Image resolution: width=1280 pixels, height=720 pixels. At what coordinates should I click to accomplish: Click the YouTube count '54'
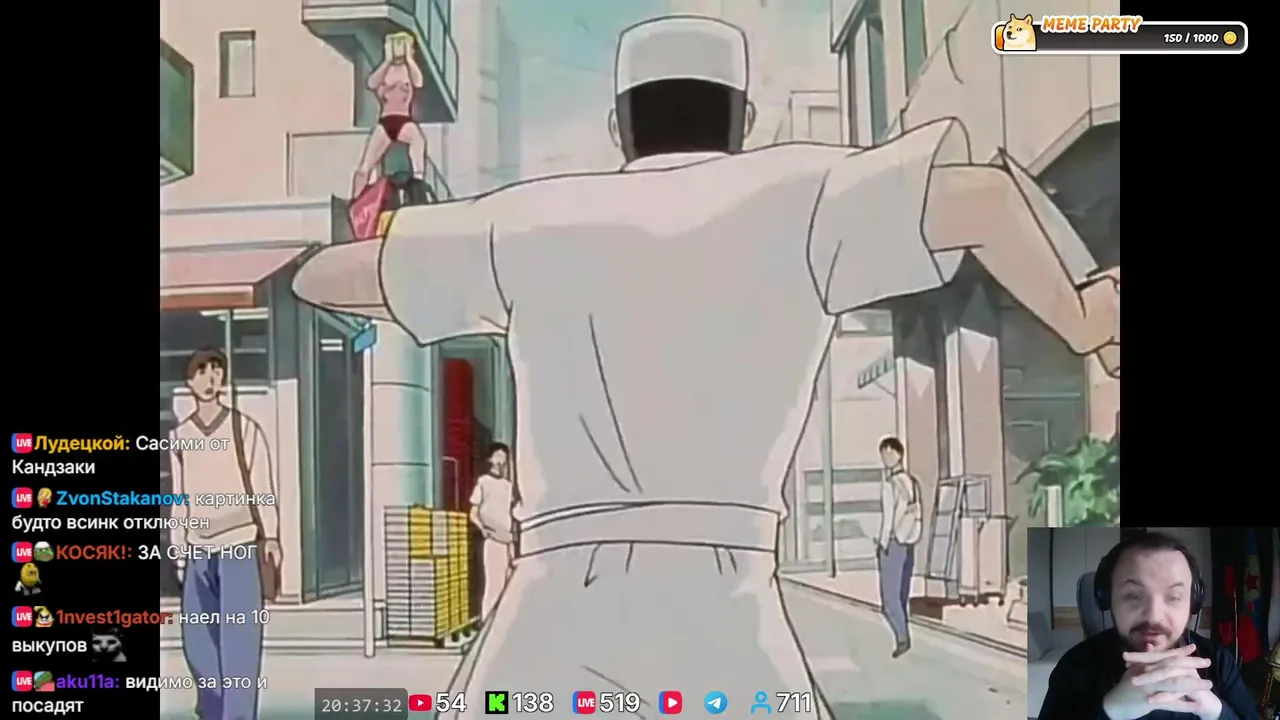[x=451, y=703]
